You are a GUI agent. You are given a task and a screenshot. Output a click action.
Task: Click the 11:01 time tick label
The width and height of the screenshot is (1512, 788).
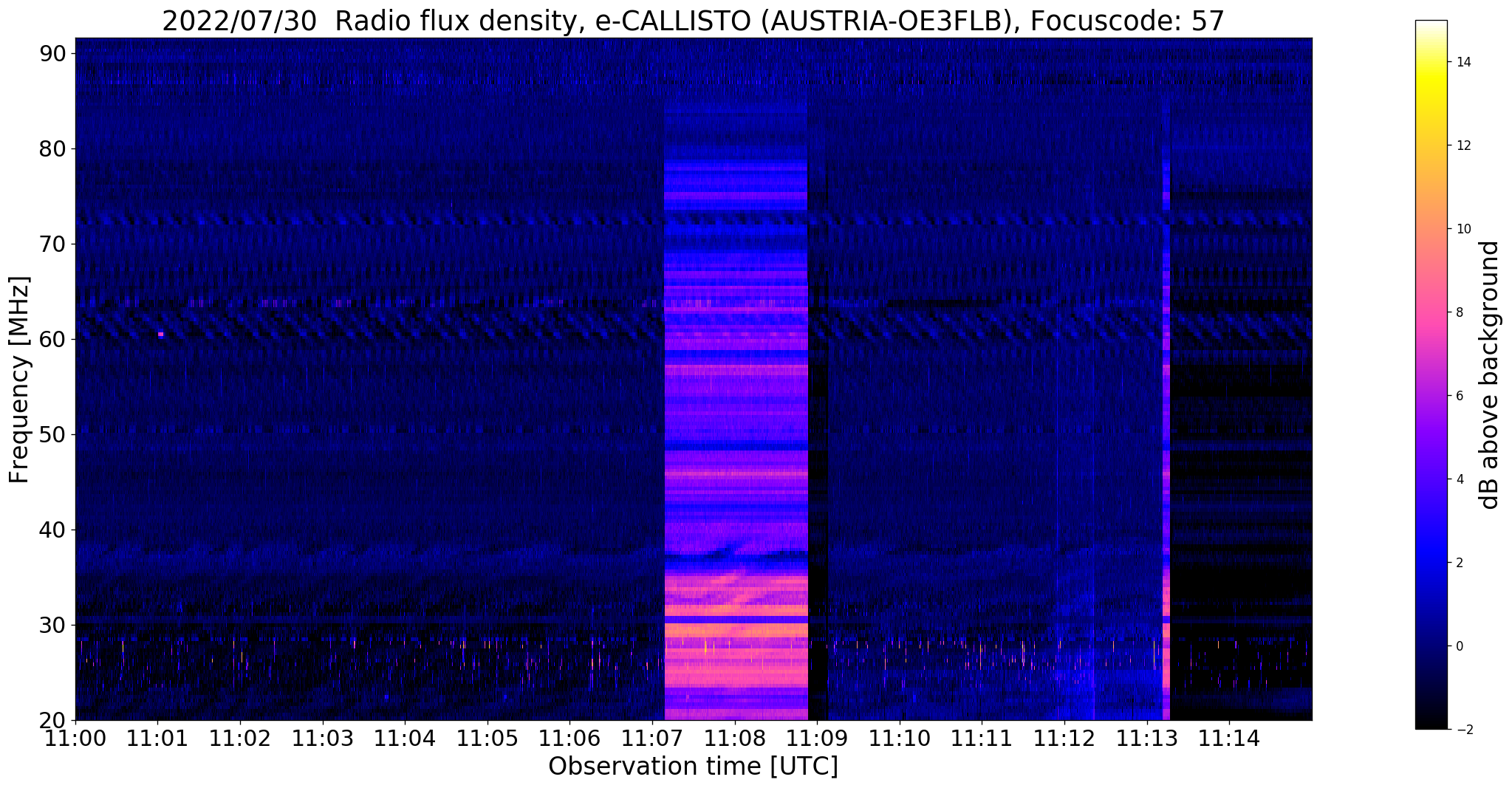pyautogui.click(x=158, y=738)
